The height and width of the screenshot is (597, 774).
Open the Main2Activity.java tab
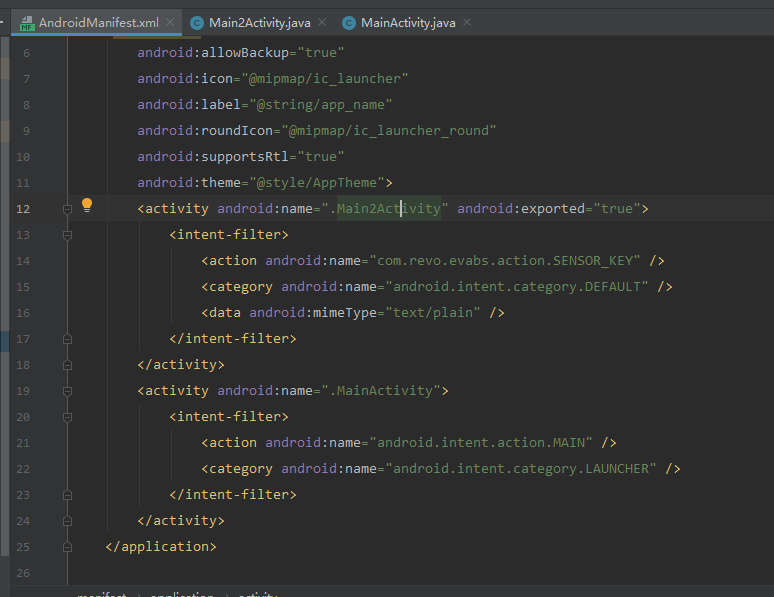click(260, 23)
